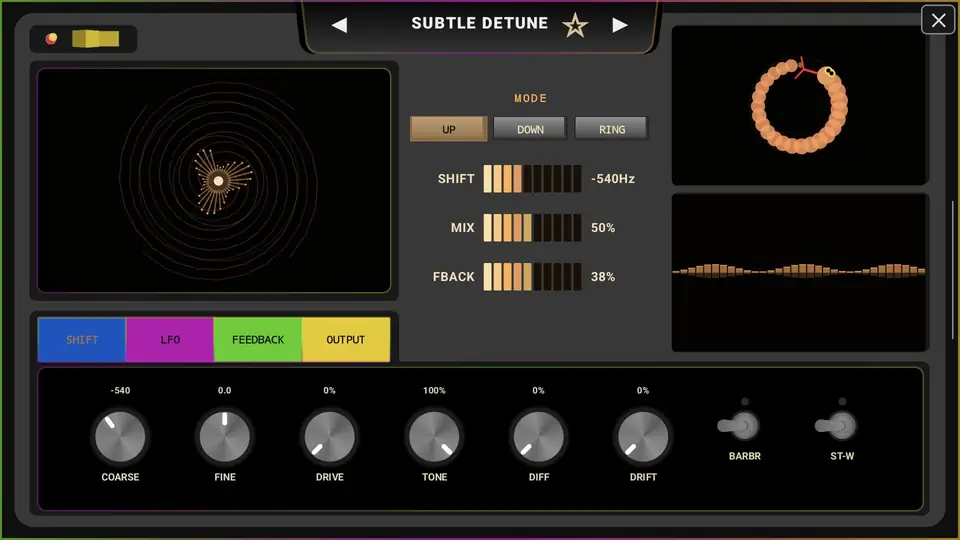960x540 pixels.
Task: Toggle the ST-W switch
Action: click(836, 426)
